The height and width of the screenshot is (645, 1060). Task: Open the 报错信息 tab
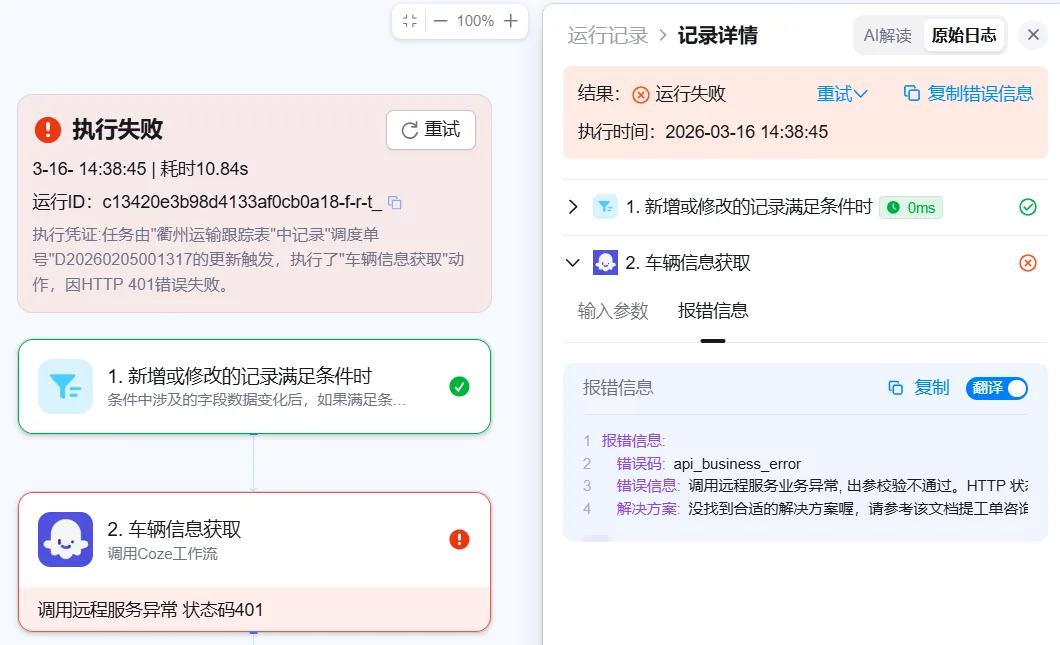713,311
